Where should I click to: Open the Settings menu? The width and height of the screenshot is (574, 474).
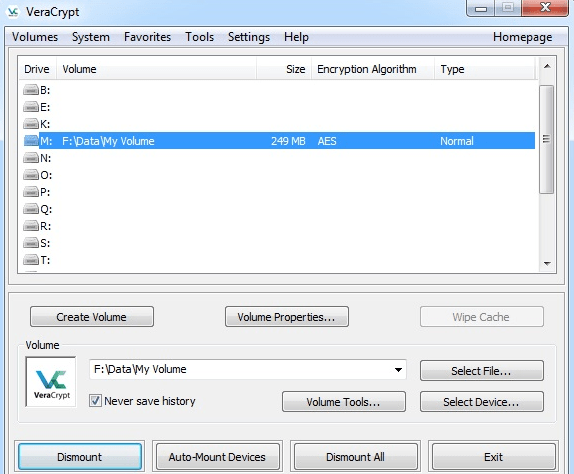click(249, 37)
